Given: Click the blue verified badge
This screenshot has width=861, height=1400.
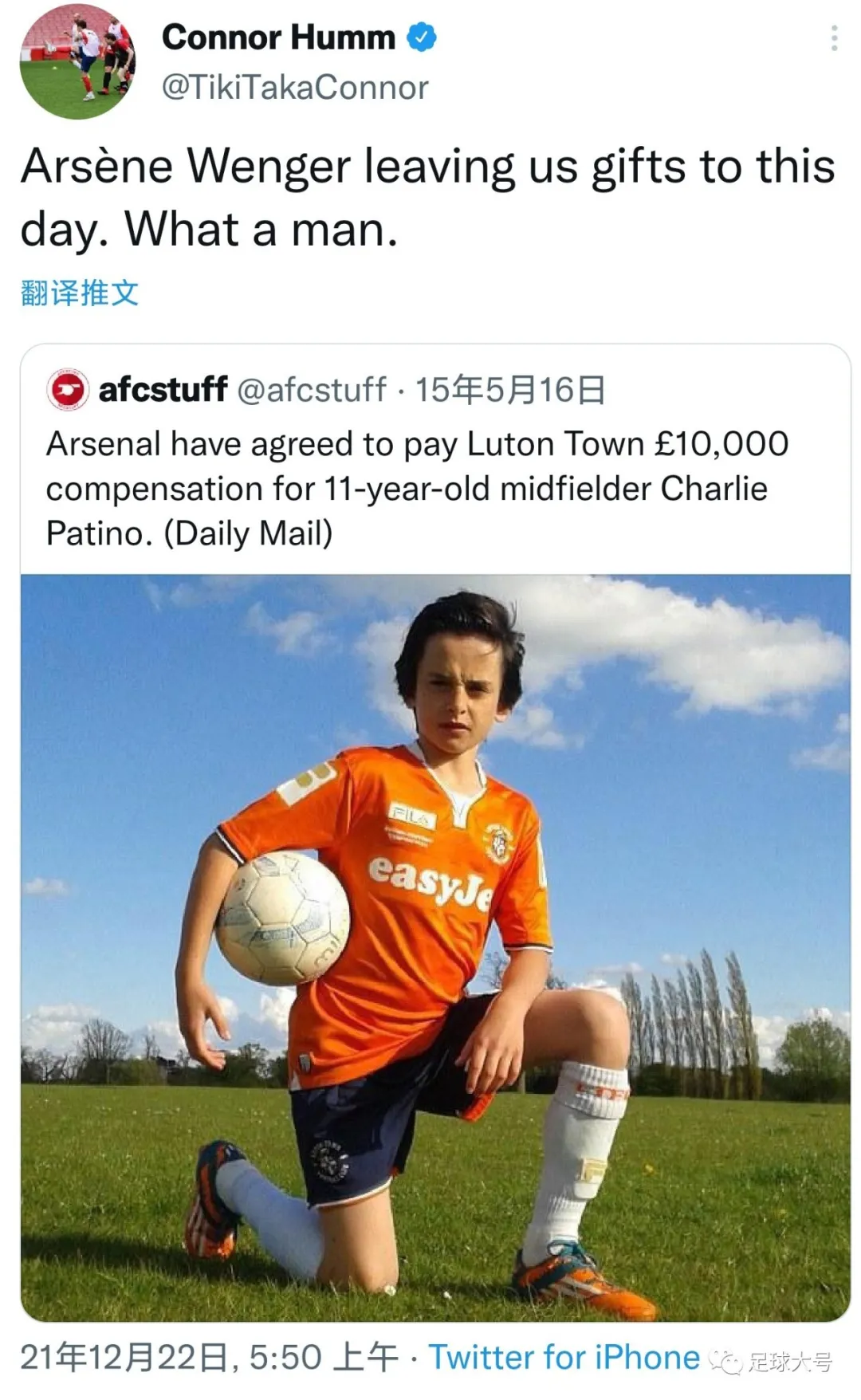Looking at the screenshot, I should coord(422,37).
